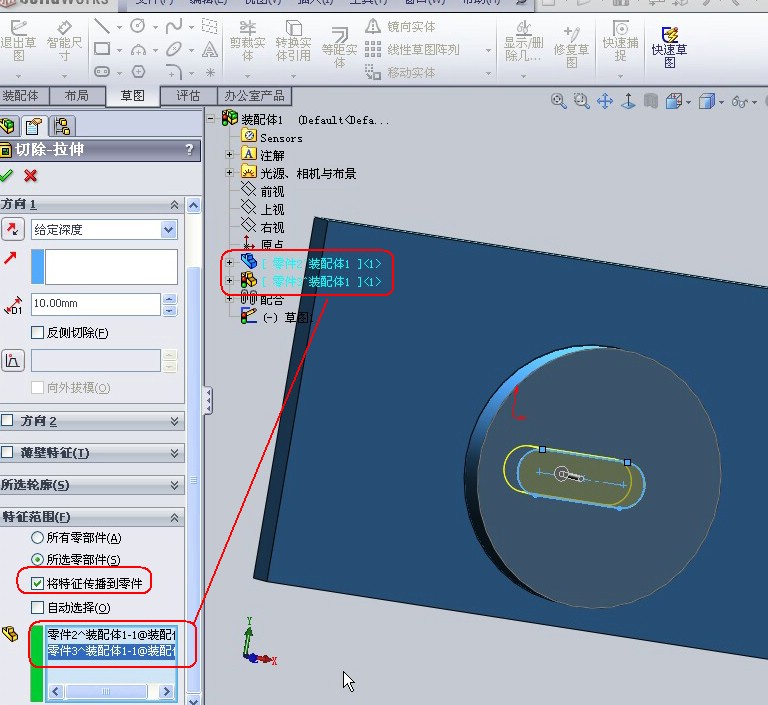Select the Circle sketch tool
The width and height of the screenshot is (768, 705).
[138, 25]
